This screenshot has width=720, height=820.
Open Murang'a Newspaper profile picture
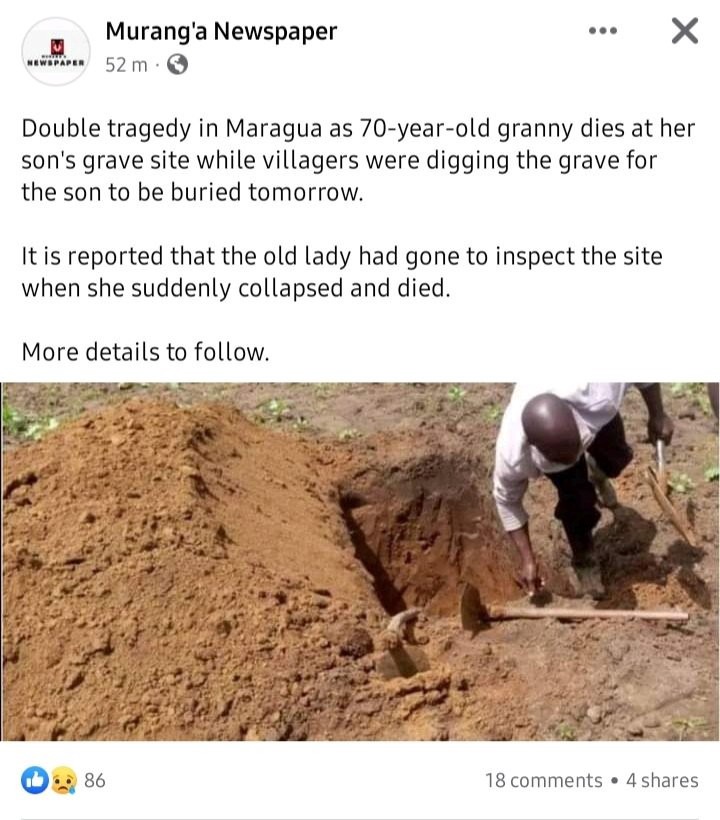pos(56,51)
